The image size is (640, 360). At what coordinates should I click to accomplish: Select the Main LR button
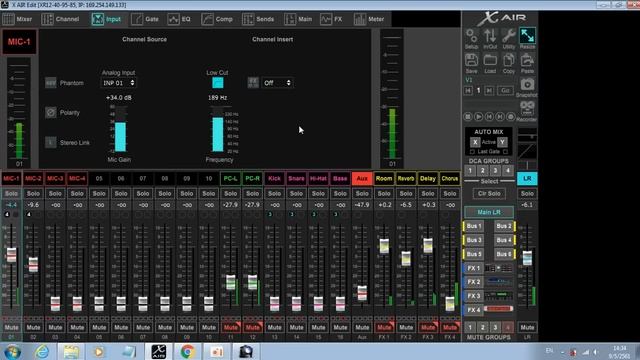tap(489, 212)
